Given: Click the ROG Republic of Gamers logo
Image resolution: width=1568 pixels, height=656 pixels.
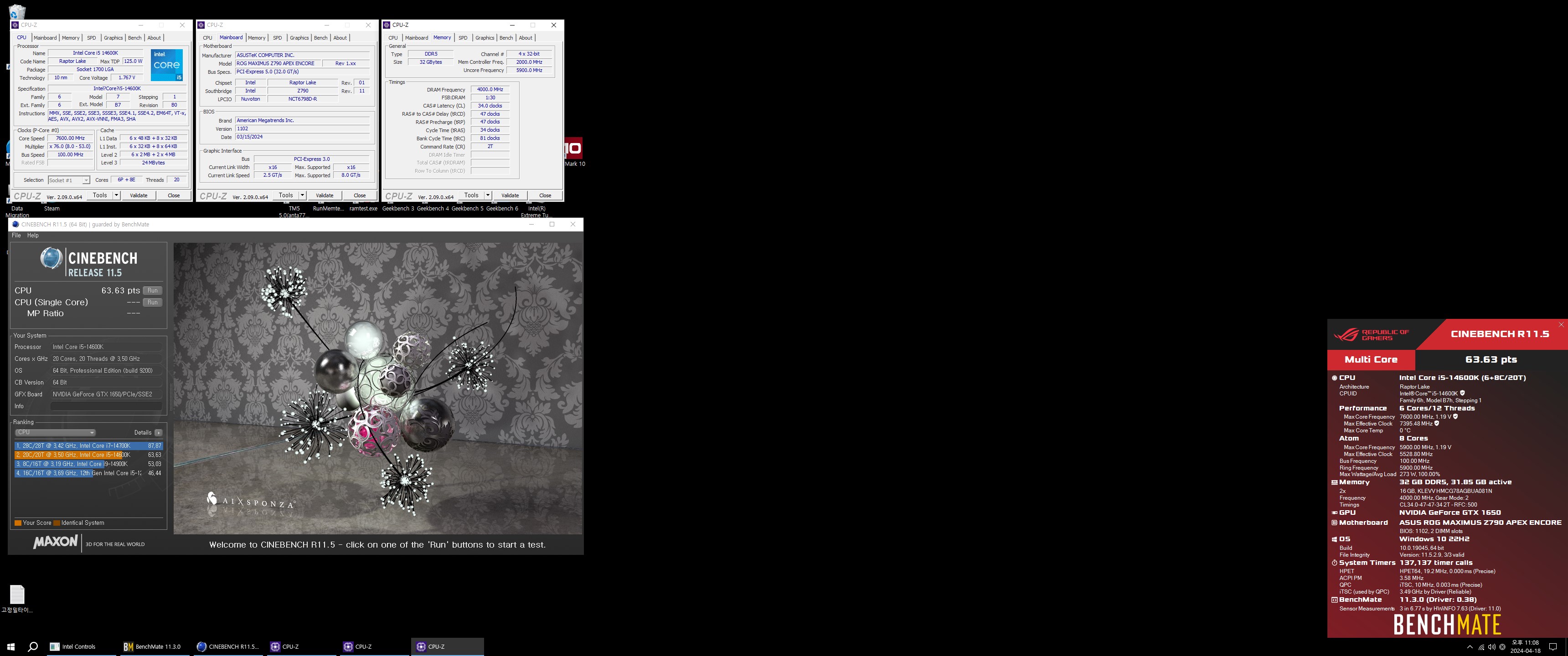Looking at the screenshot, I should point(1372,335).
